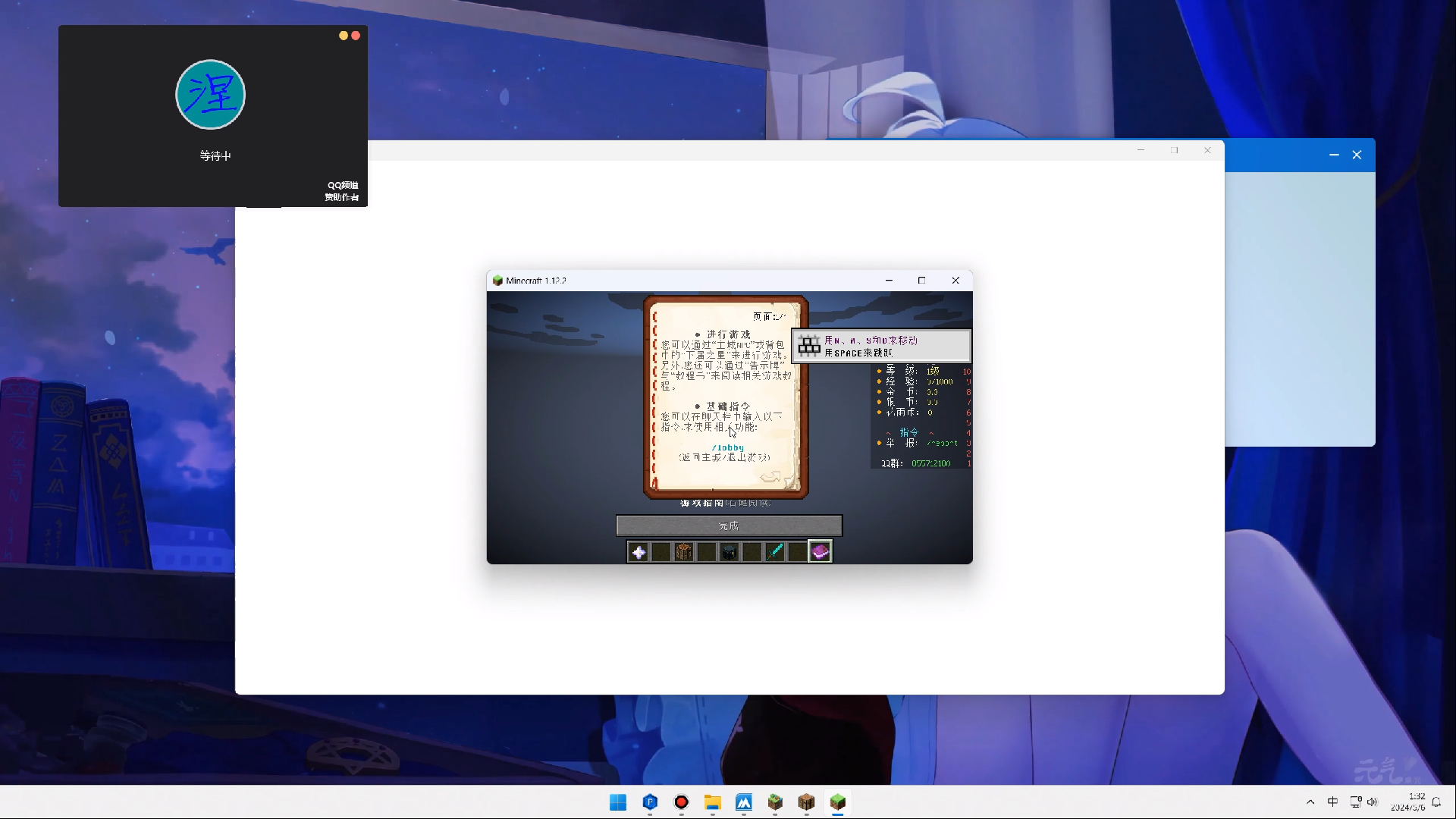Select the diamond sword hotbar slot
Image resolution: width=1456 pixels, height=819 pixels.
[x=775, y=552]
